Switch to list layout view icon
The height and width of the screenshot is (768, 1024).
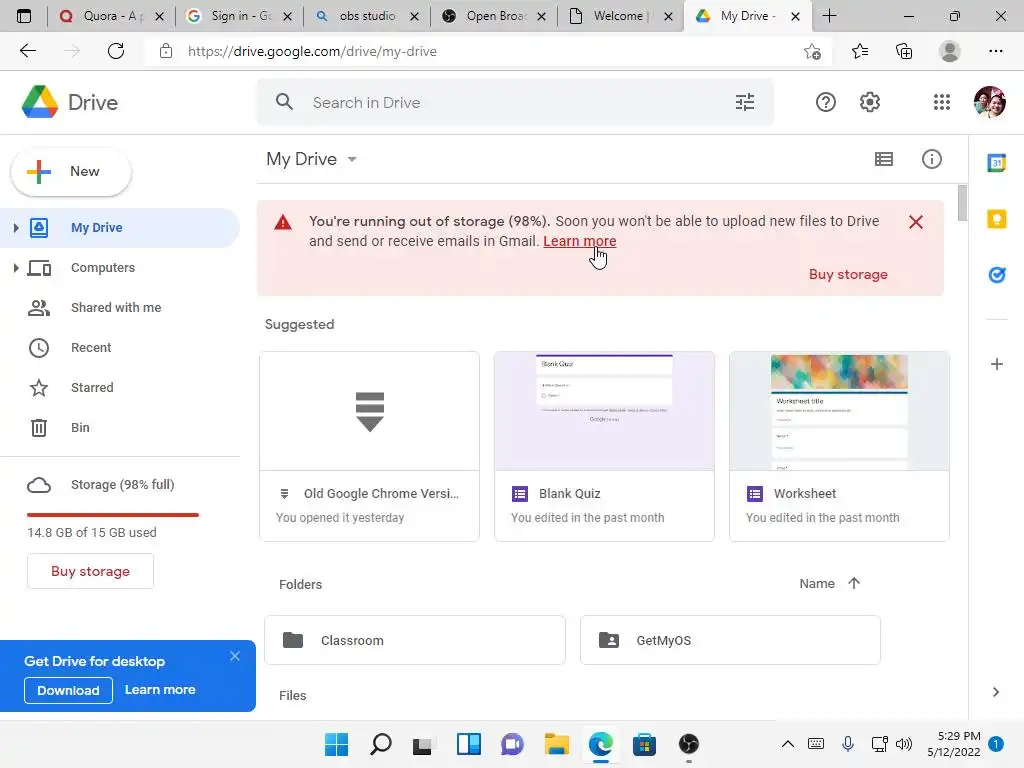(x=884, y=159)
